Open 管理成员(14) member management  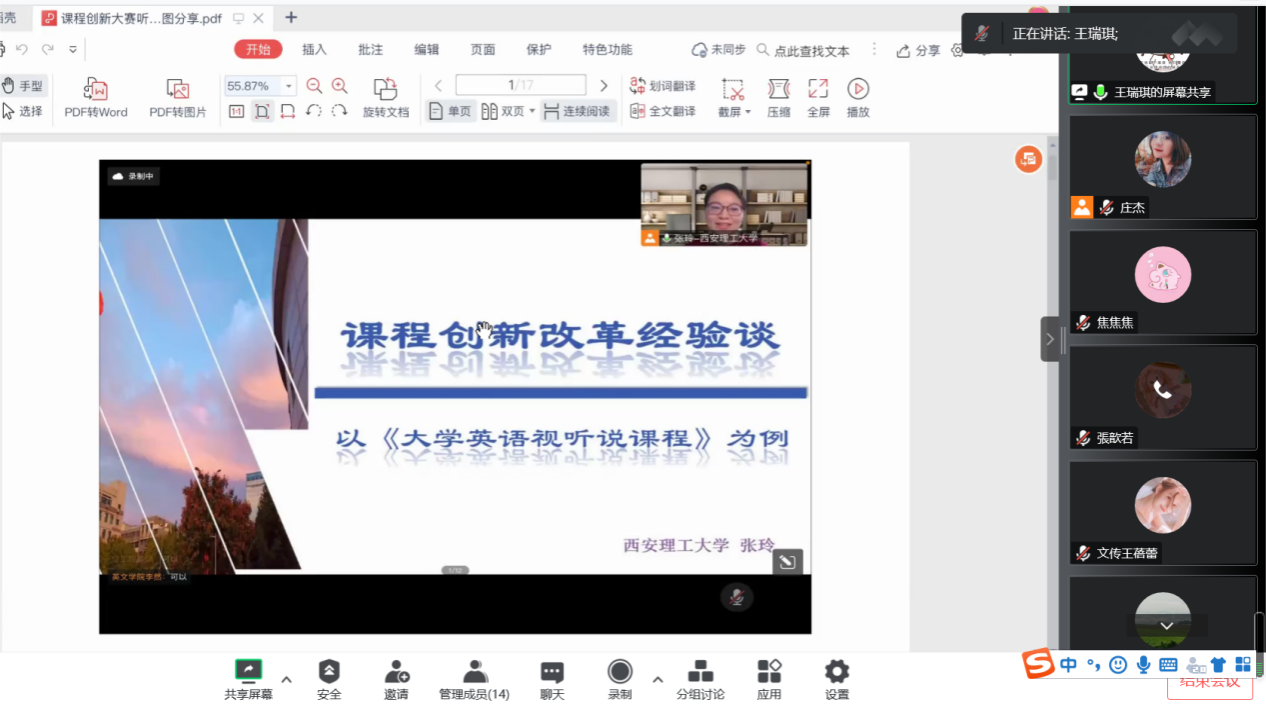point(474,680)
